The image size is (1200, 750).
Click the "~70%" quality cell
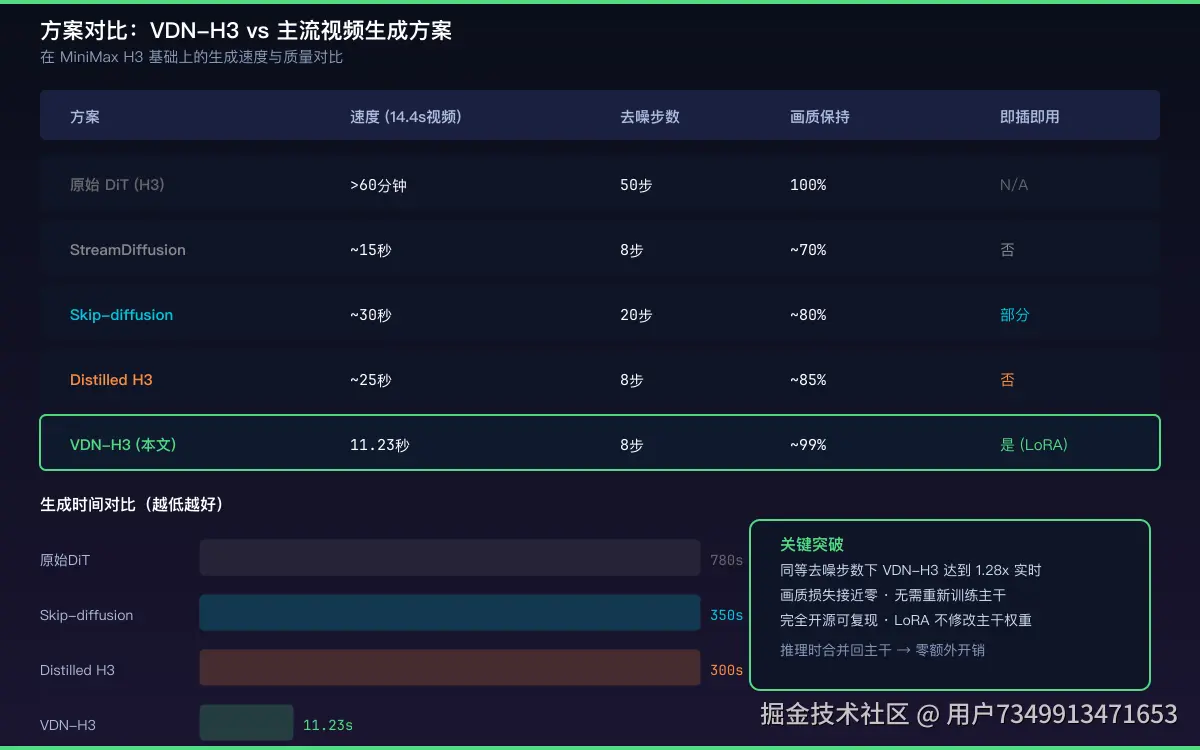(x=808, y=250)
